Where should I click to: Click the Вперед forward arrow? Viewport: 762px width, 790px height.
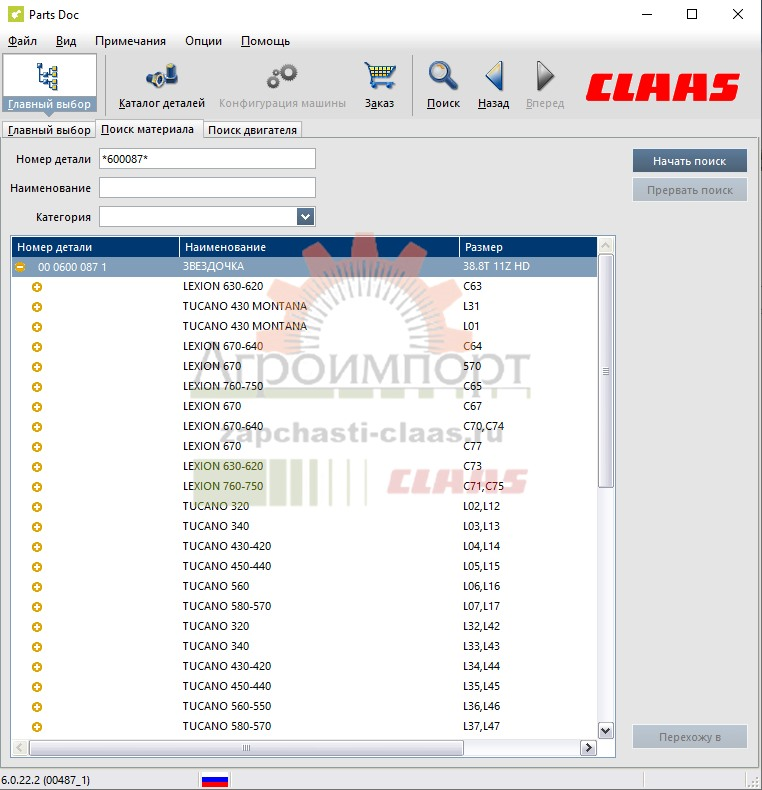[545, 86]
